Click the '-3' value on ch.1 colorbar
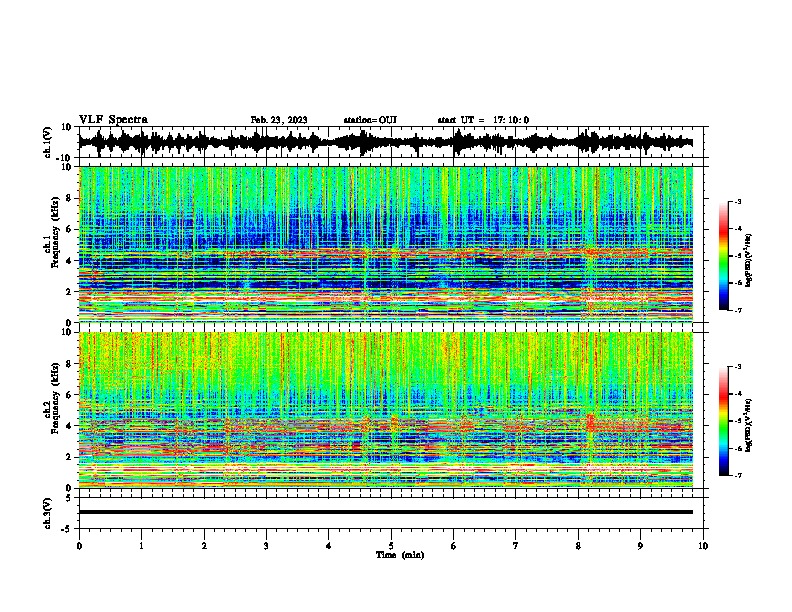Viewport: 792px width, 612px height. [x=737, y=201]
